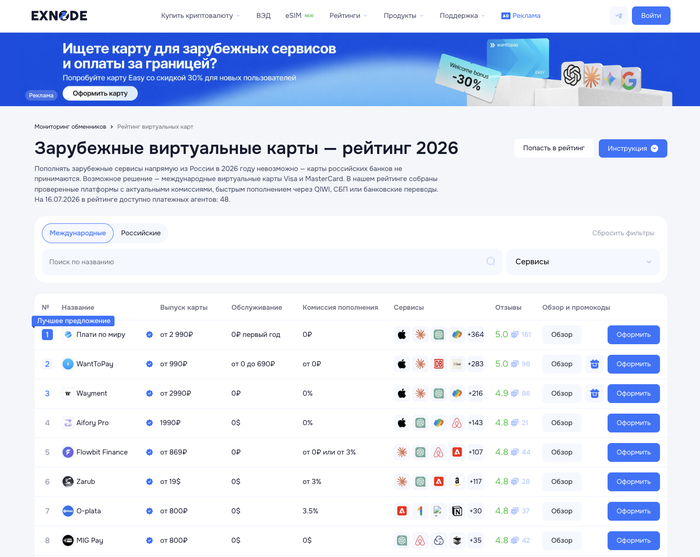Select the Международные filter toggle
Image resolution: width=700 pixels, height=557 pixels.
(78, 233)
